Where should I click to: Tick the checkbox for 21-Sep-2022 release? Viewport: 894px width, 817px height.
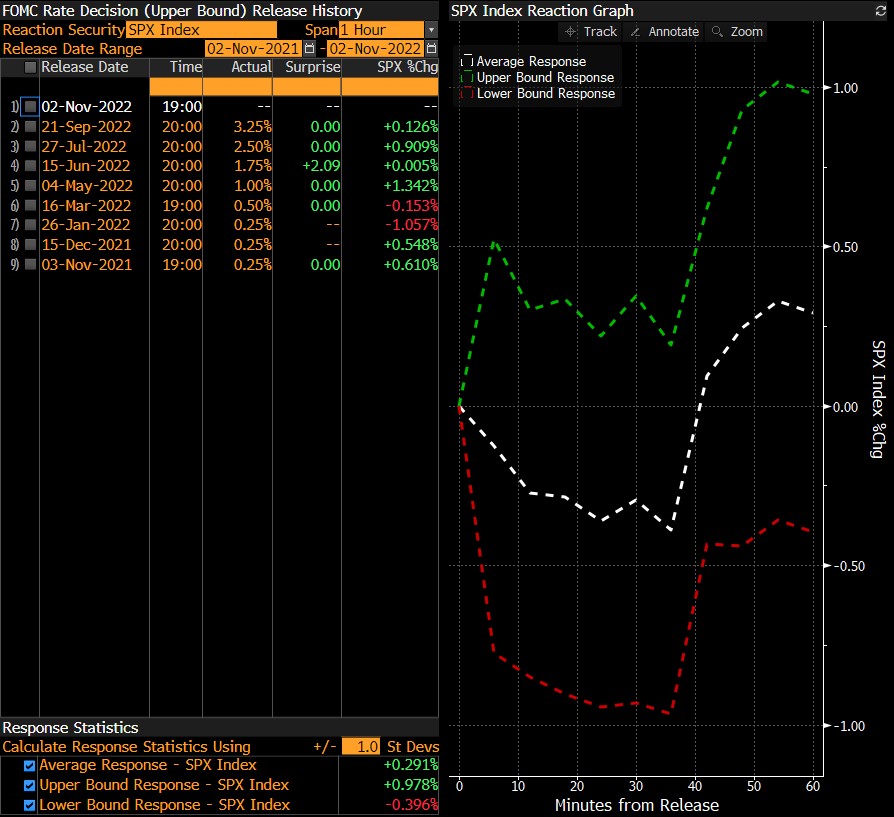[x=30, y=126]
